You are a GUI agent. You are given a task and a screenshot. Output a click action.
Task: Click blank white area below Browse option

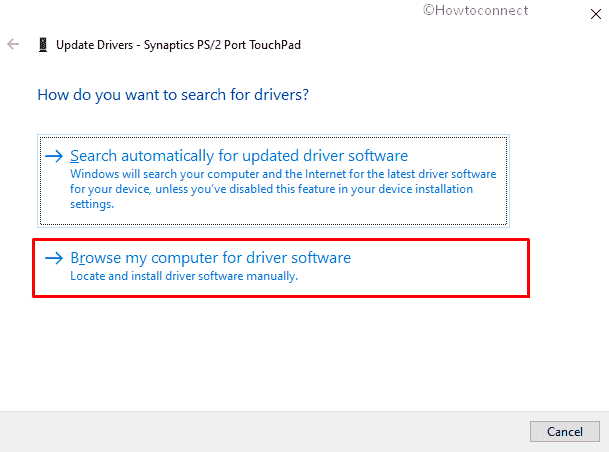[300, 350]
